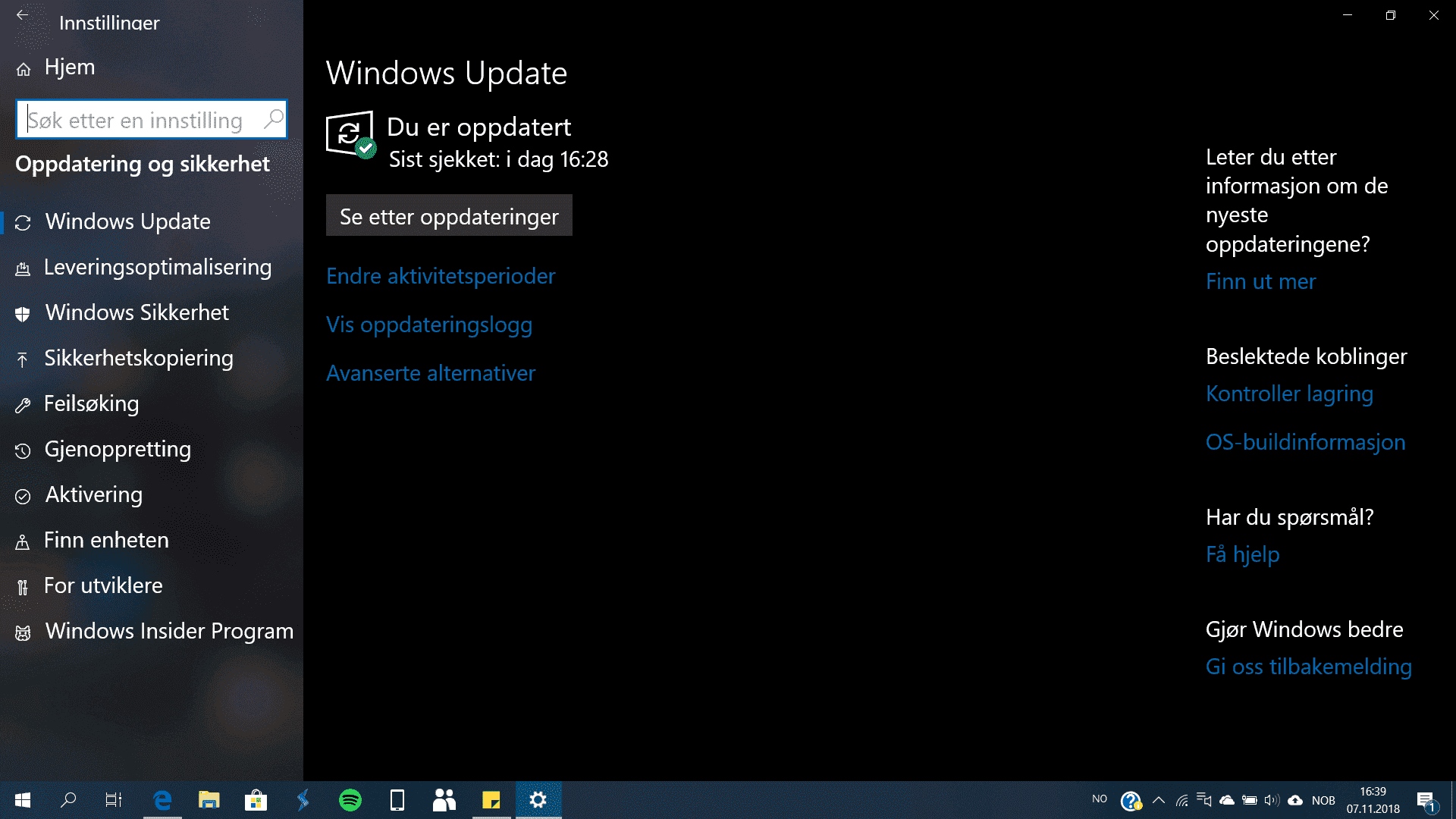
Task: Click the battery tray icon
Action: pyautogui.click(x=1250, y=800)
